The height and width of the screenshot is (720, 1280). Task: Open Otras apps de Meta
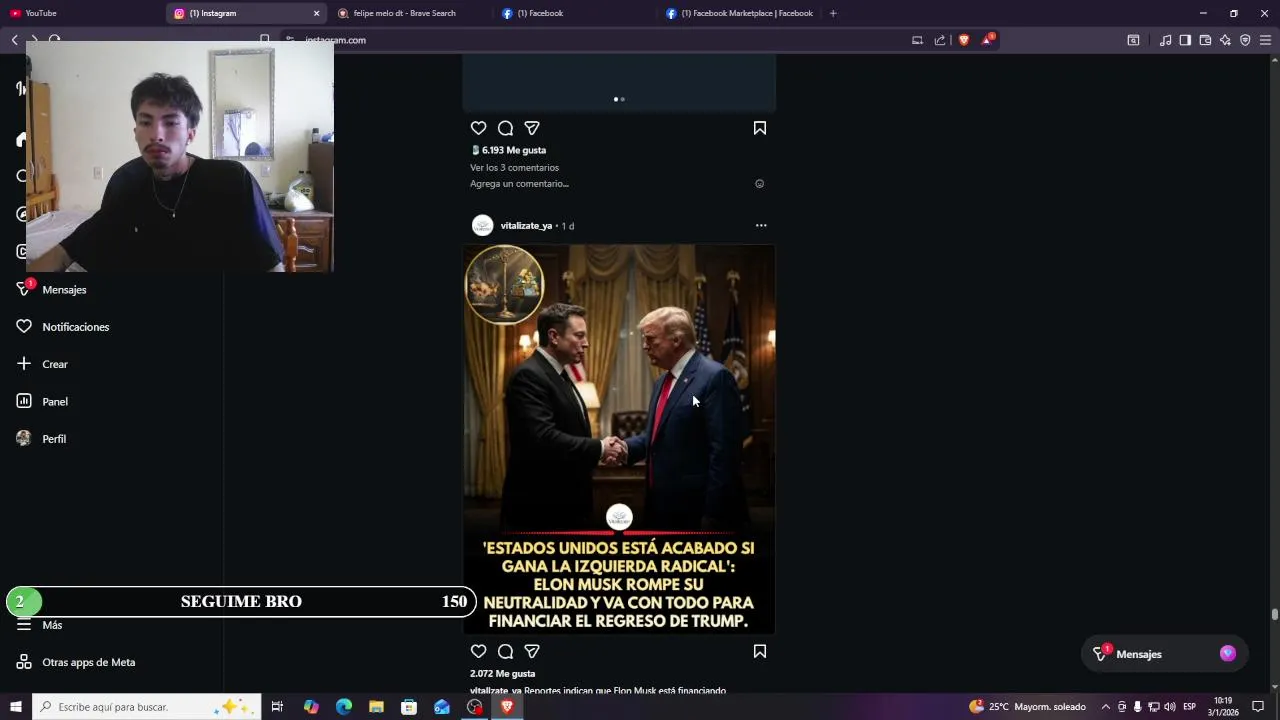[76, 662]
